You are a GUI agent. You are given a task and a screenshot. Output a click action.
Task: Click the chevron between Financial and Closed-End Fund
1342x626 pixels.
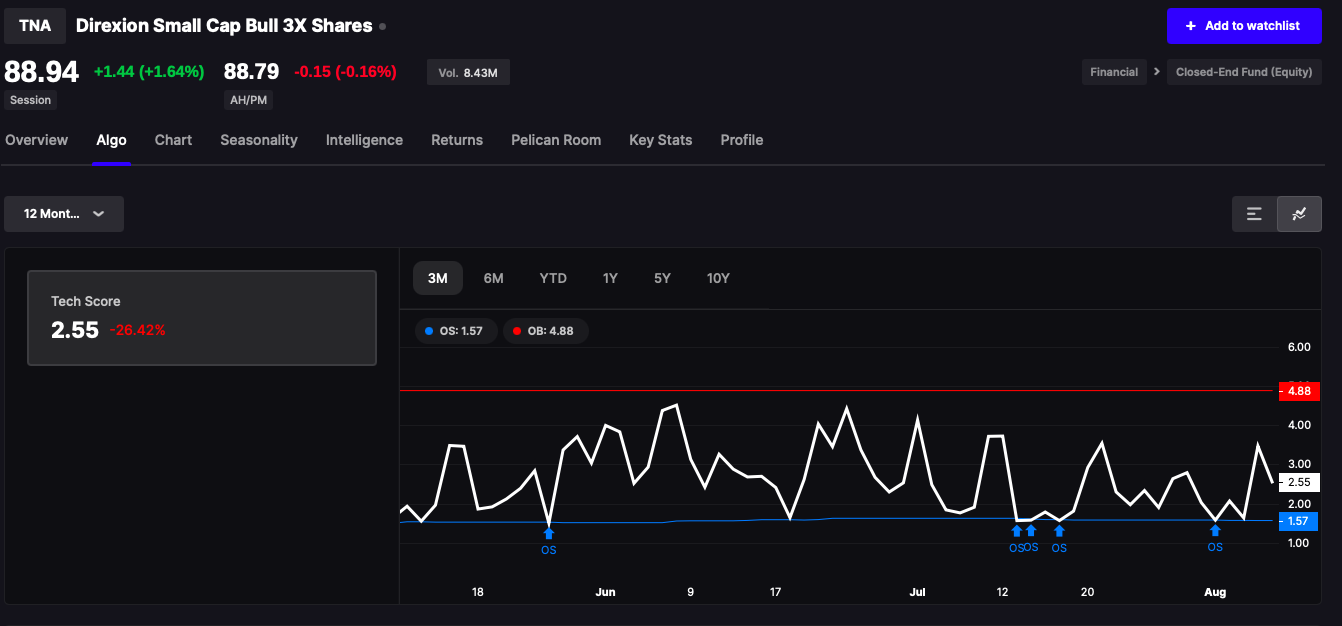pos(1157,72)
